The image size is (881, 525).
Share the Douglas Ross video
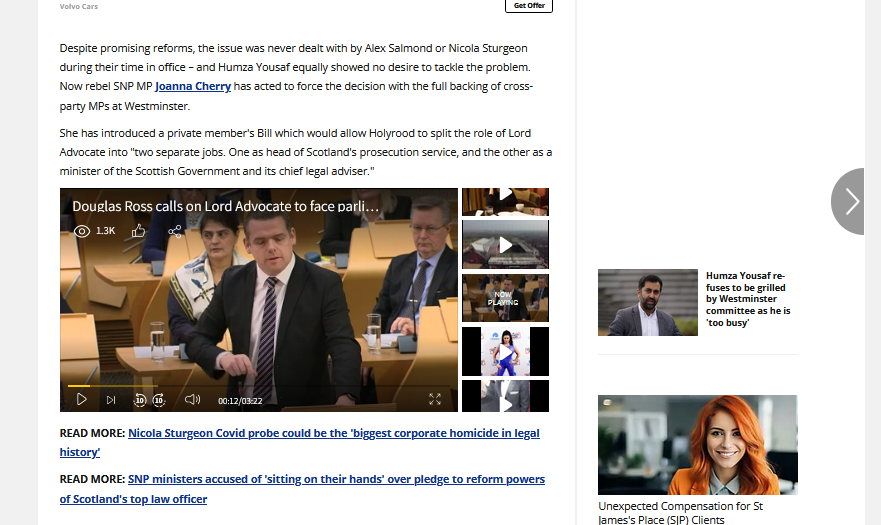pos(175,231)
